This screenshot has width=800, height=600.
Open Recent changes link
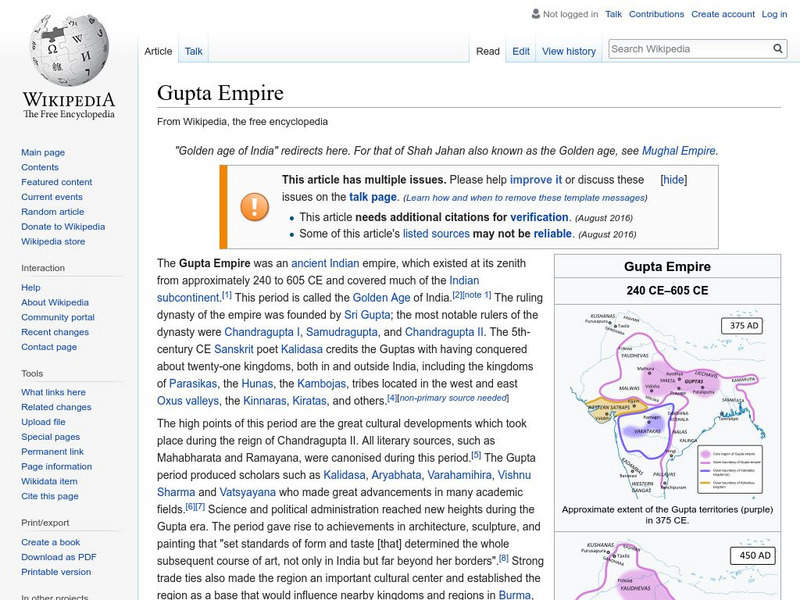(55, 332)
